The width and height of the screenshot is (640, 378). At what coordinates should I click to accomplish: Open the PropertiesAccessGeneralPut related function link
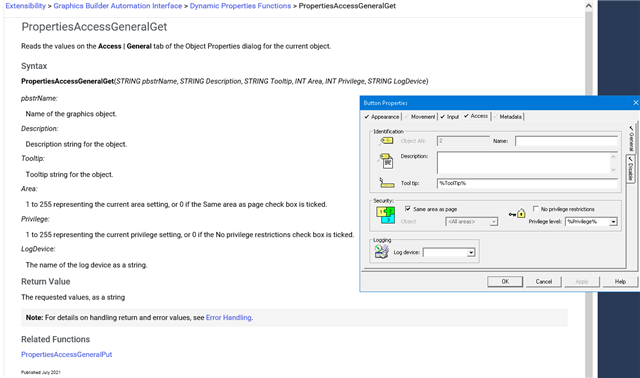point(67,354)
